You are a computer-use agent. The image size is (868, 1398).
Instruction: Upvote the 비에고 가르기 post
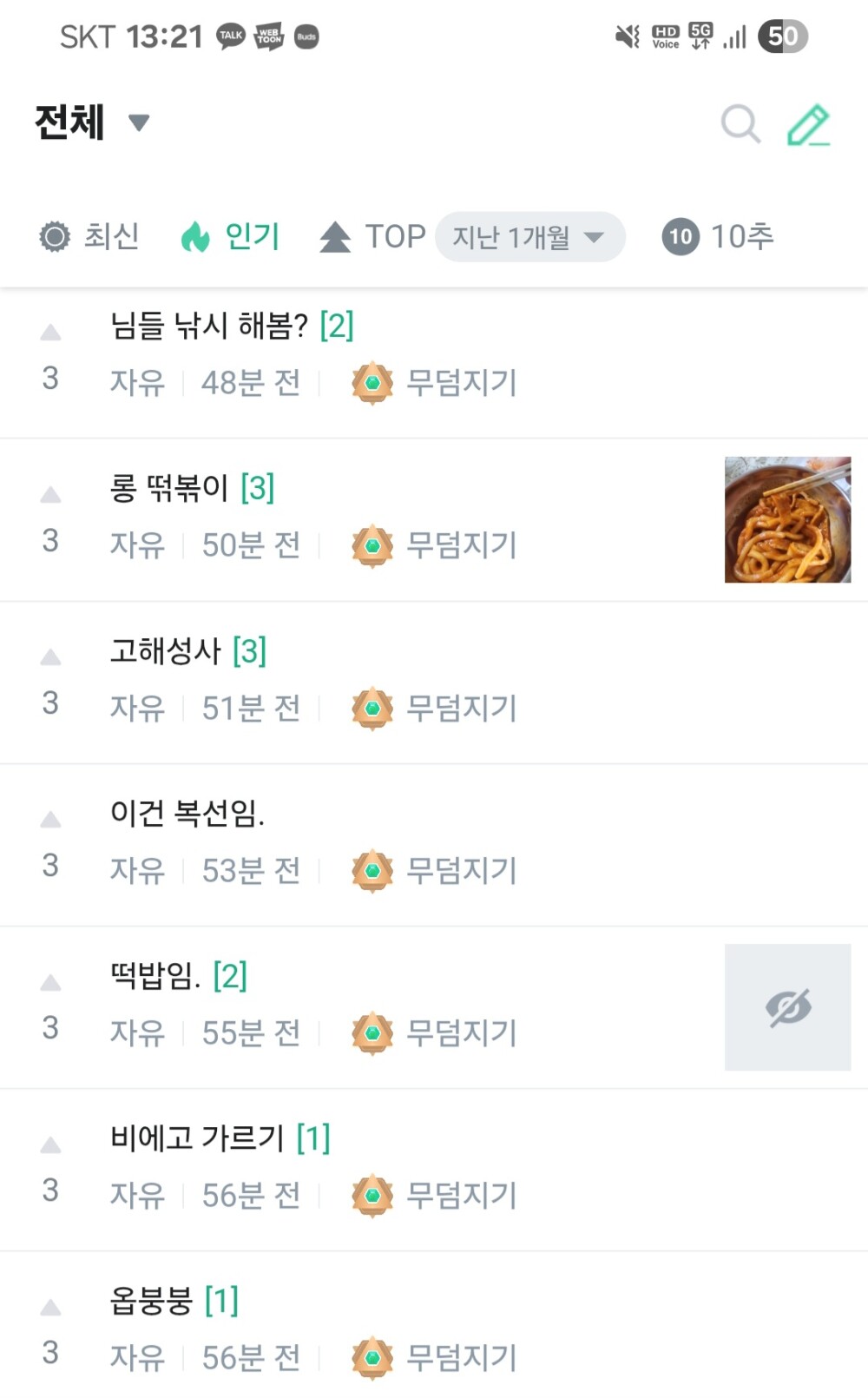(x=51, y=1145)
